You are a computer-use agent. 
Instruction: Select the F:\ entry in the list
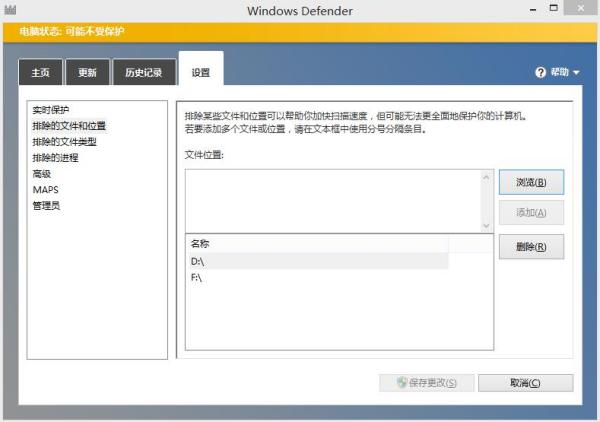click(x=317, y=277)
